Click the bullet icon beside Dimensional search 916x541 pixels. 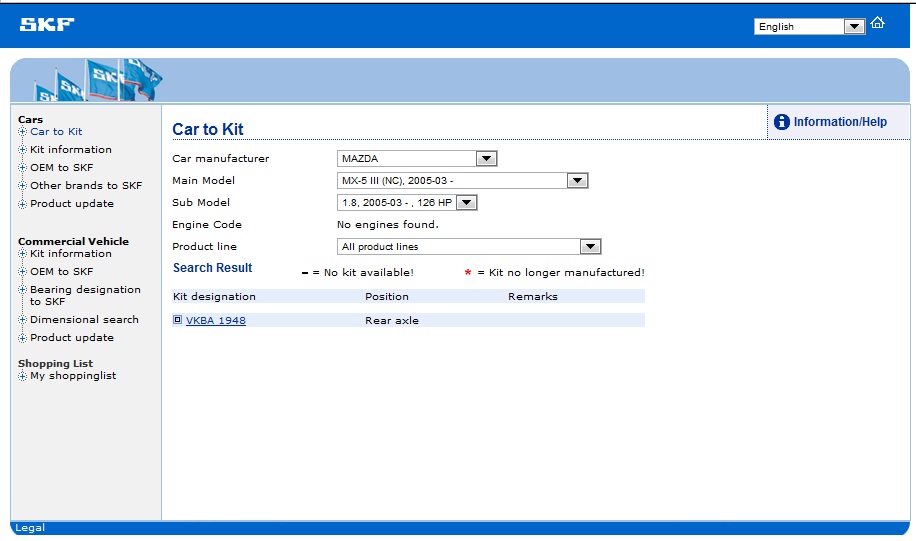click(x=22, y=320)
